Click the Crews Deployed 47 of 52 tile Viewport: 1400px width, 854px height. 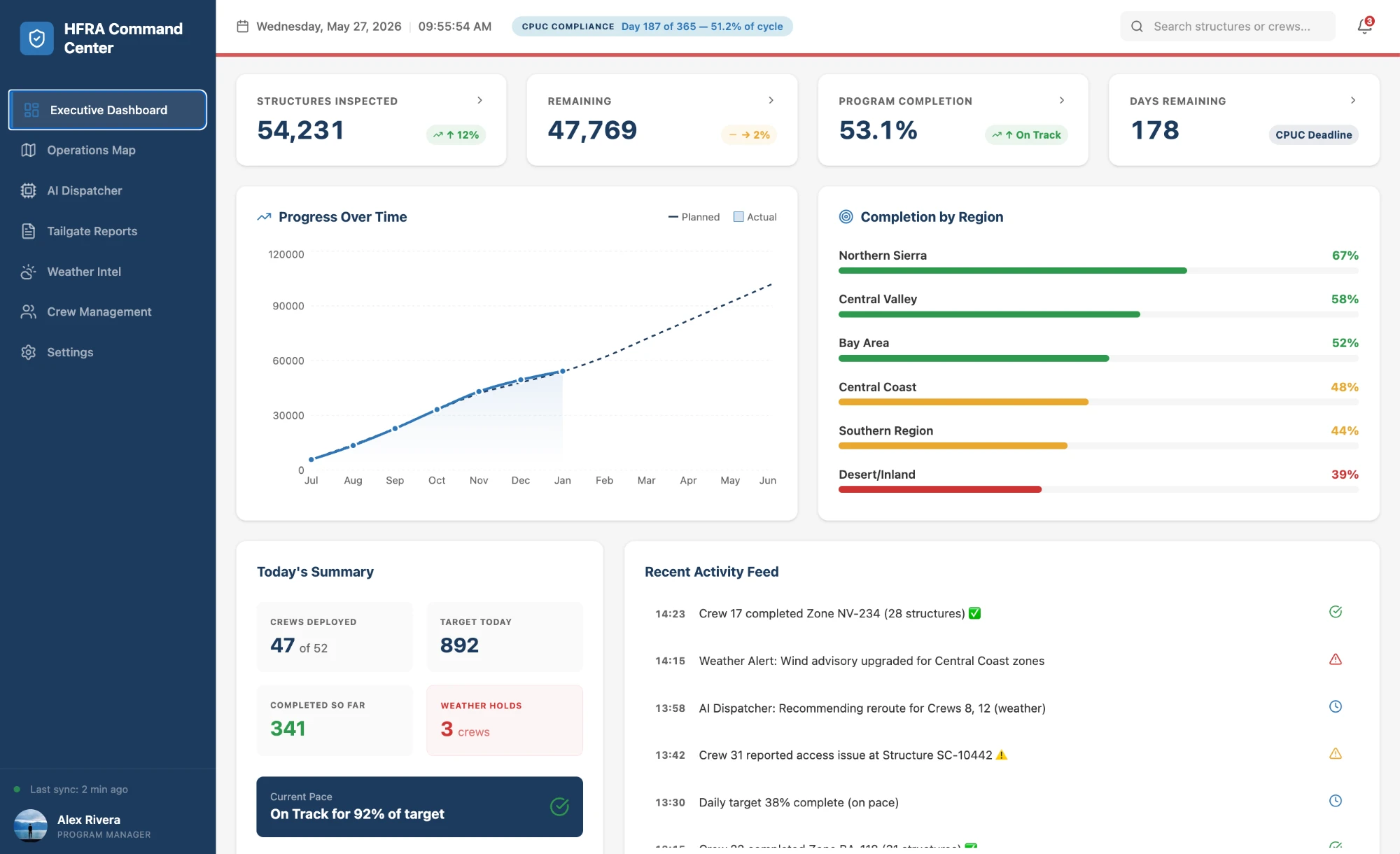click(x=335, y=637)
